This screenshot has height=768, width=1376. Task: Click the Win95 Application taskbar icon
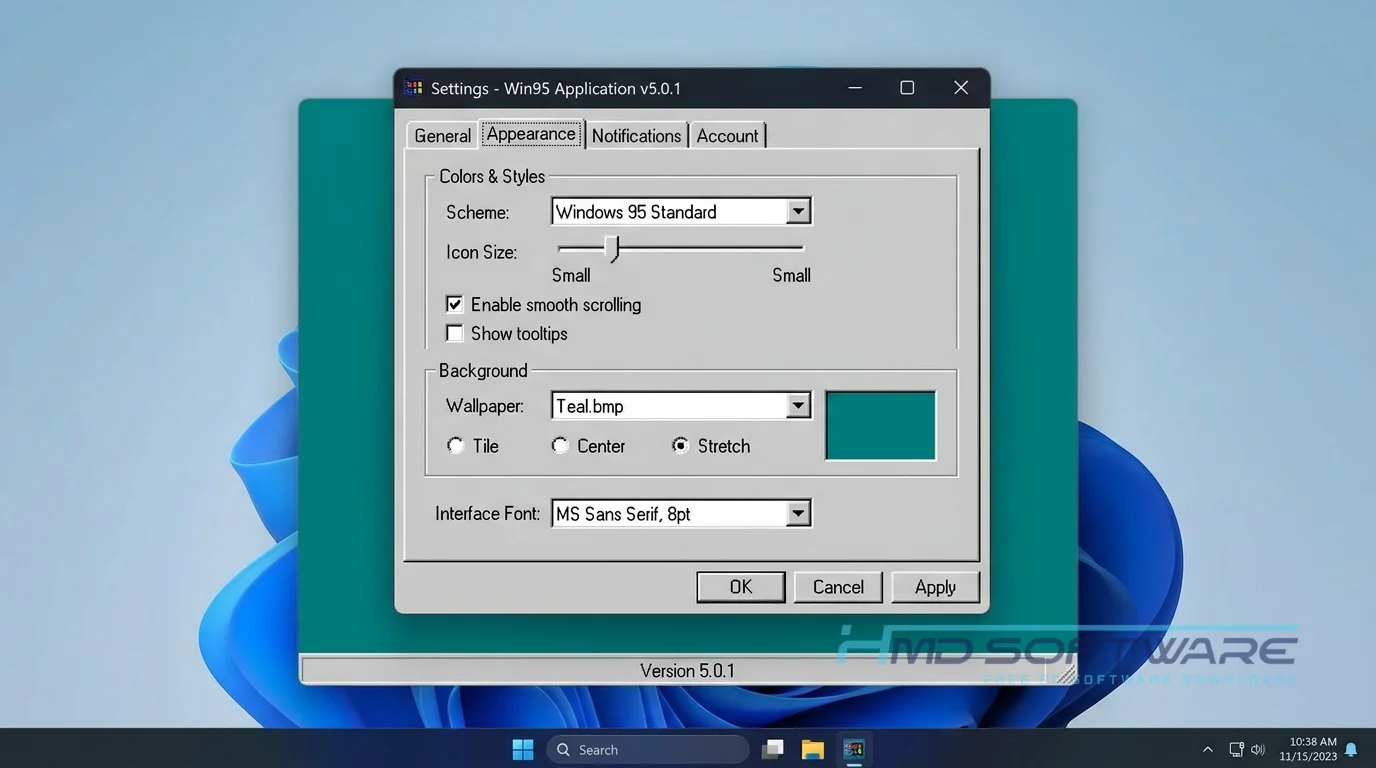pos(853,749)
